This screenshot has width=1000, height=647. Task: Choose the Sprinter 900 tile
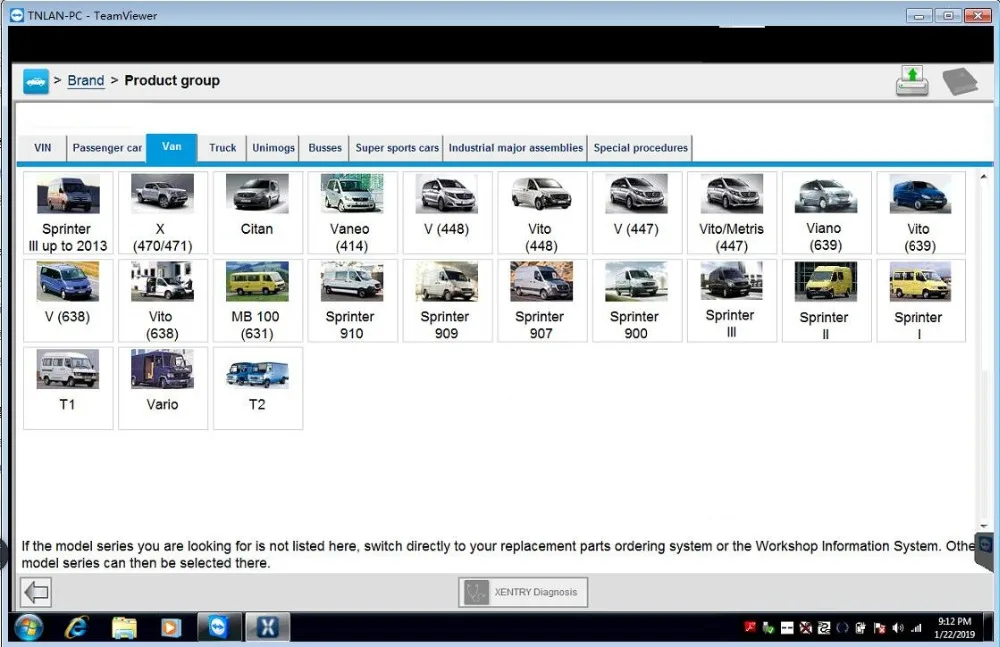tap(636, 301)
